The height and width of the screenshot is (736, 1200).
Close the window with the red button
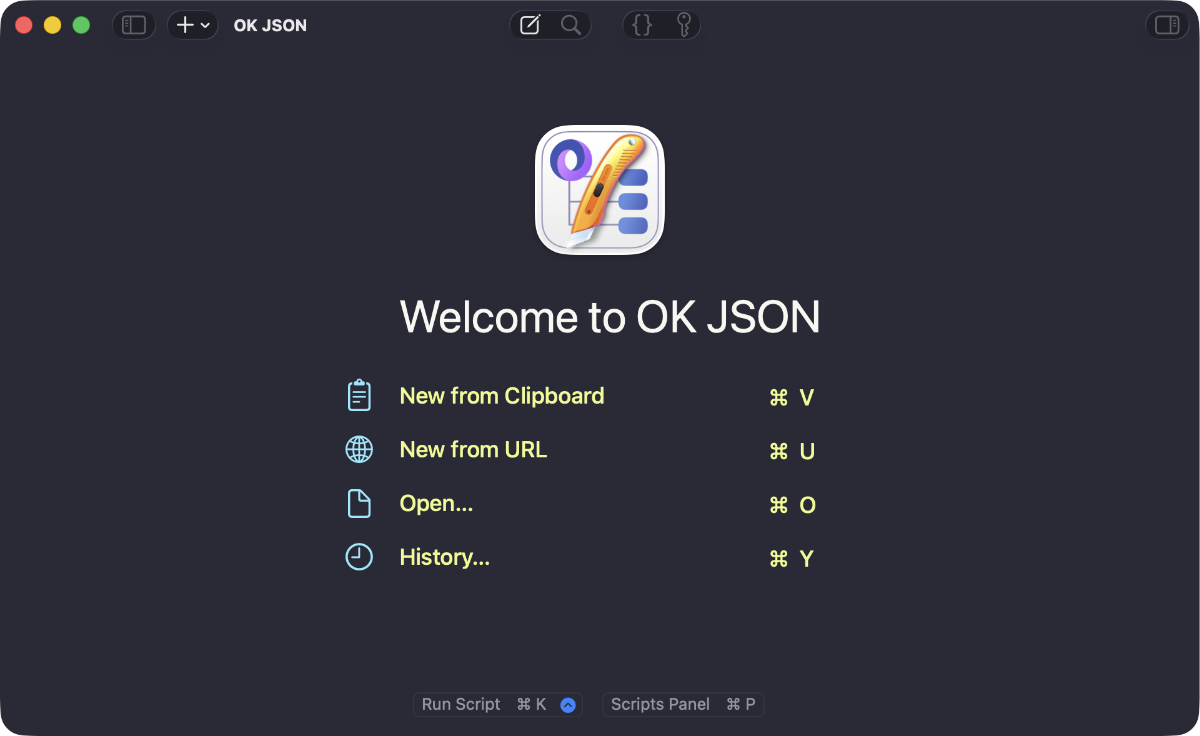point(23,25)
